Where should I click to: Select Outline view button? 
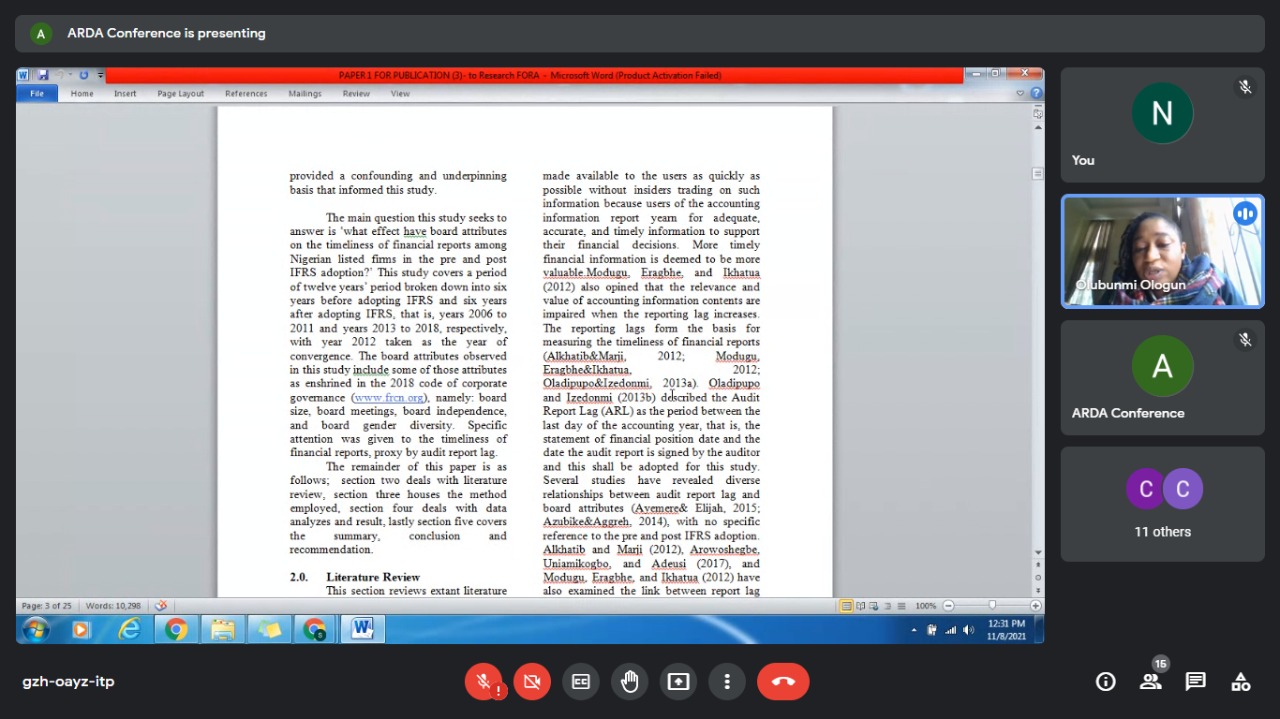tap(888, 606)
